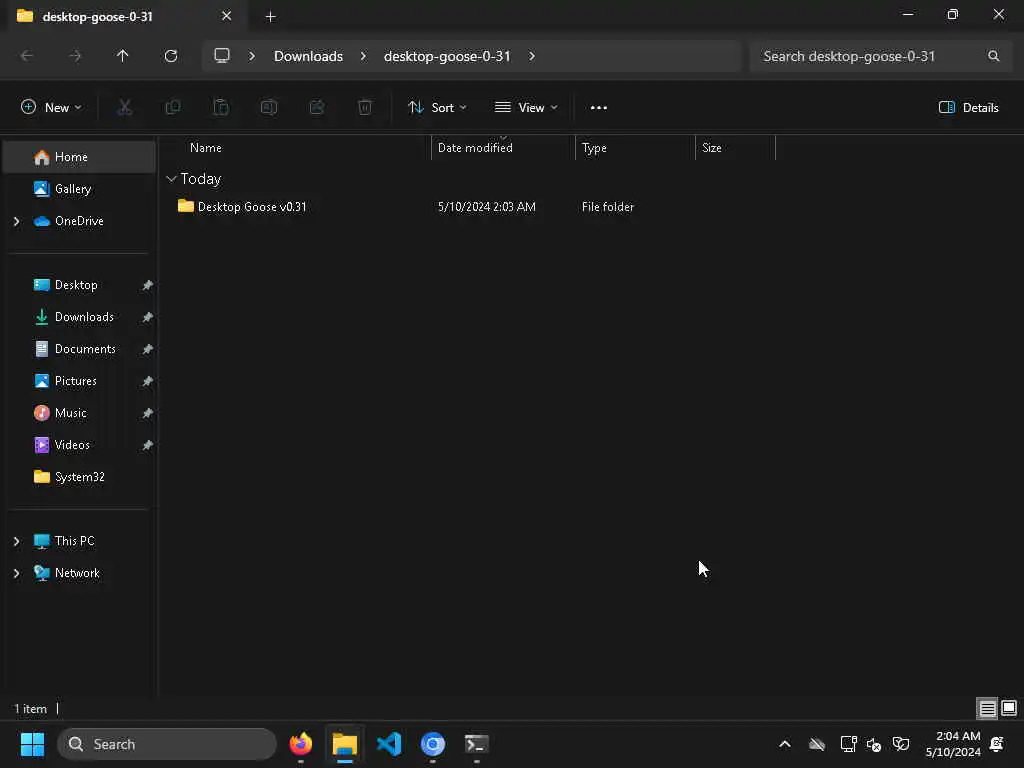Open pinned Videos in sidebar
The height and width of the screenshot is (768, 1024).
[x=80, y=445]
